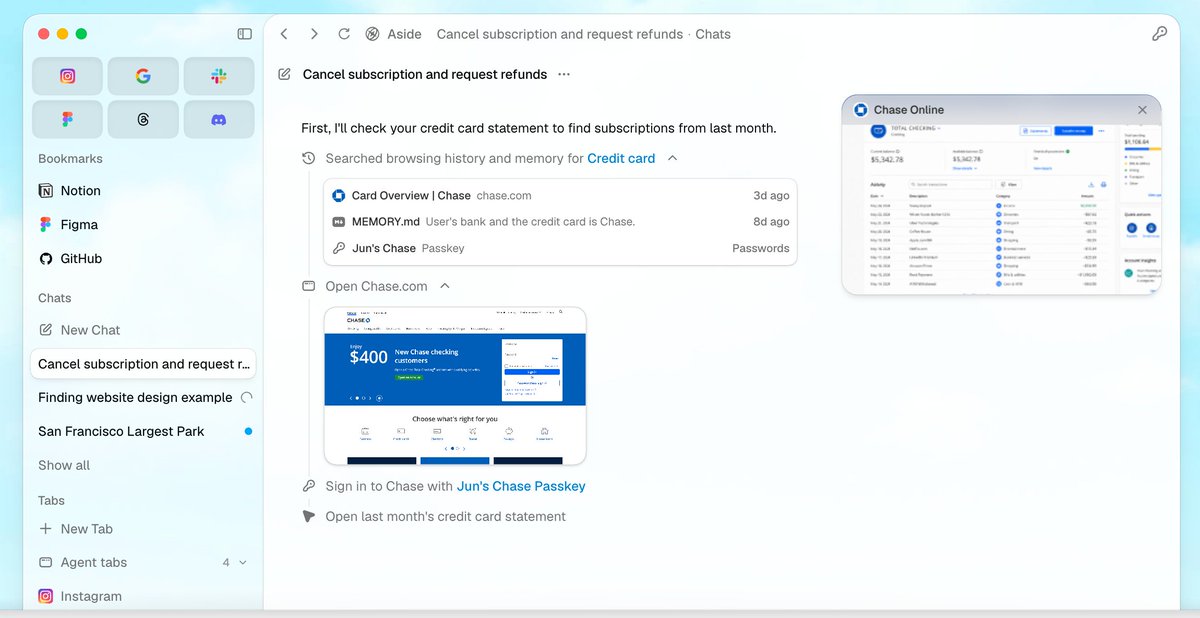Click the key icon beside Sign in to Chase
The height and width of the screenshot is (618, 1200).
tap(309, 486)
